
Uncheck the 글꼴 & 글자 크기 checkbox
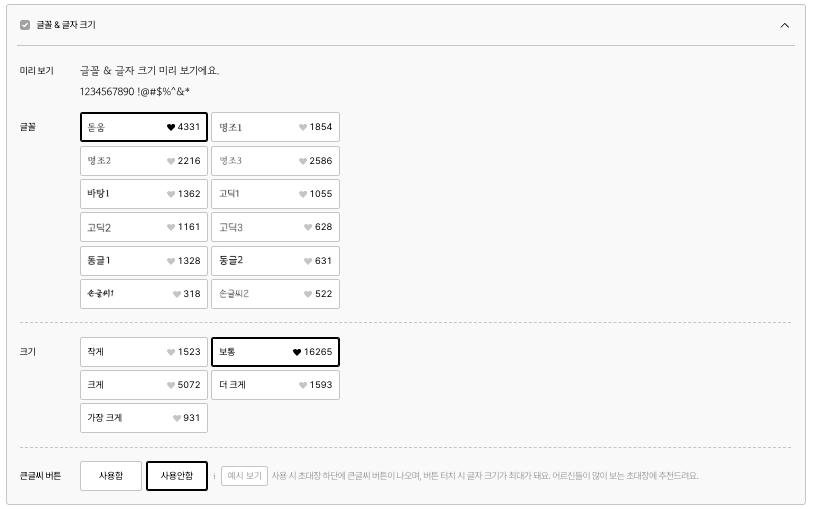pos(25,25)
